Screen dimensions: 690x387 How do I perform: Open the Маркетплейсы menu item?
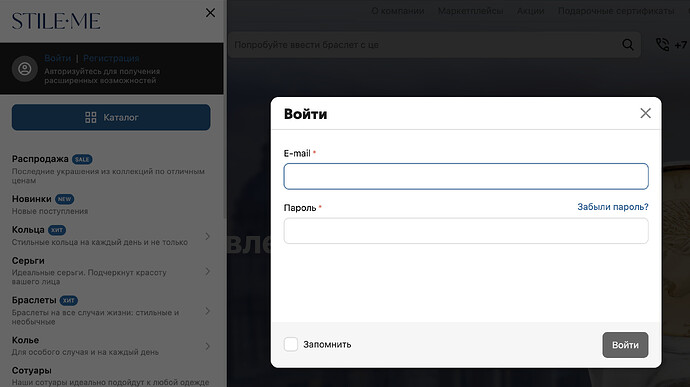pos(470,11)
